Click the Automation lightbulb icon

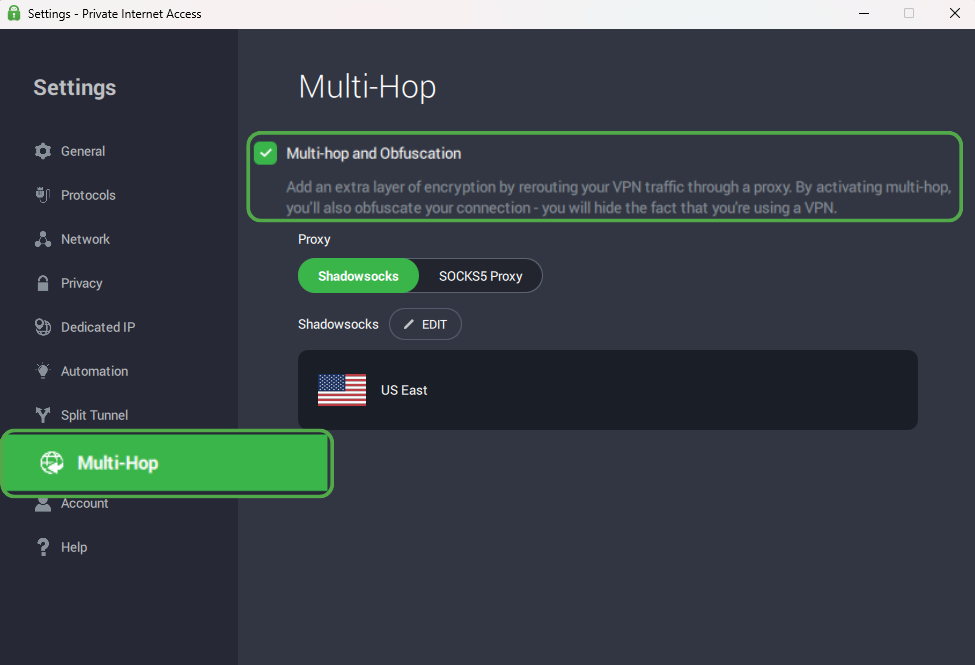(43, 371)
